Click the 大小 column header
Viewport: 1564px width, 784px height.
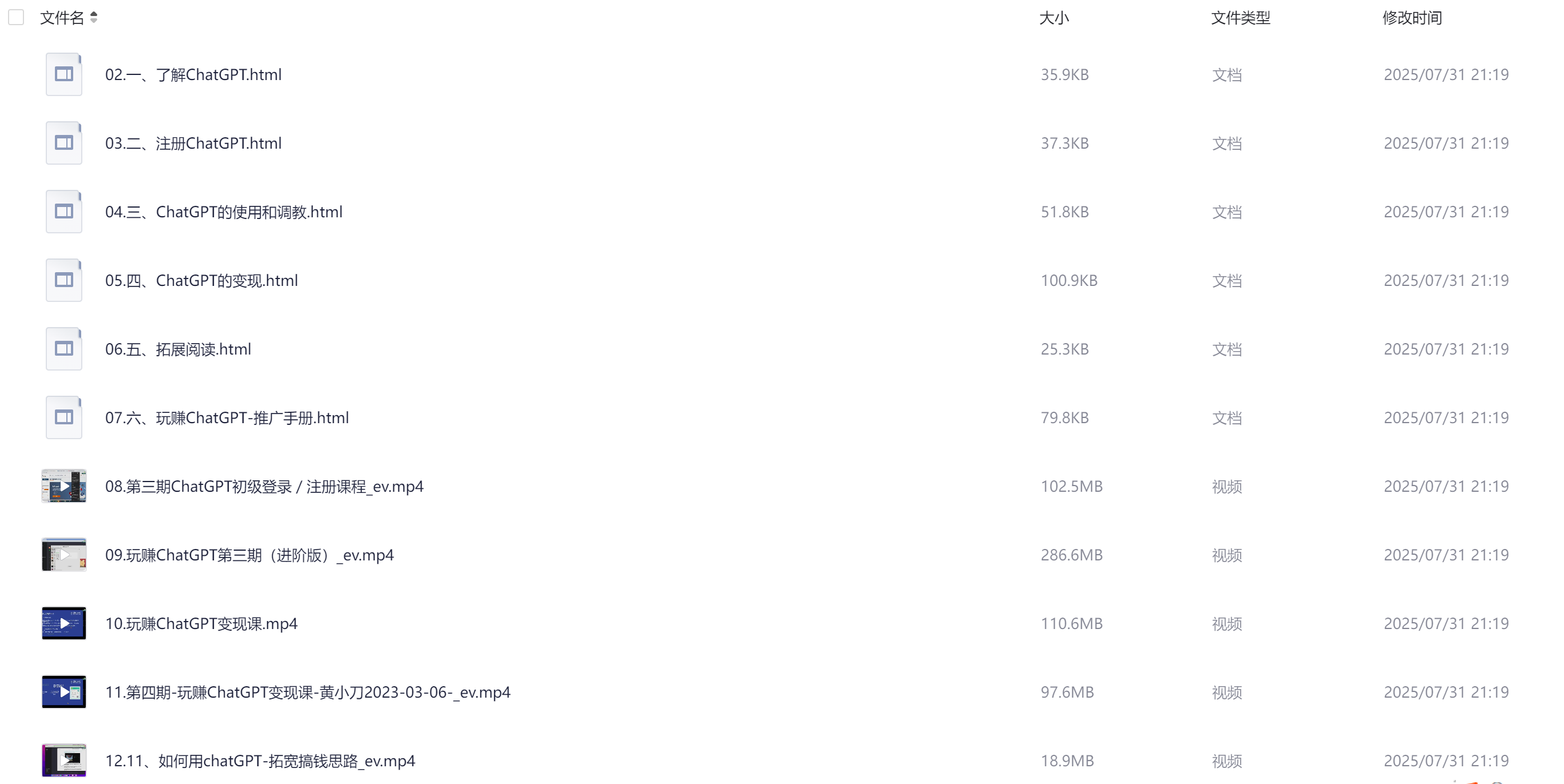tap(1054, 18)
